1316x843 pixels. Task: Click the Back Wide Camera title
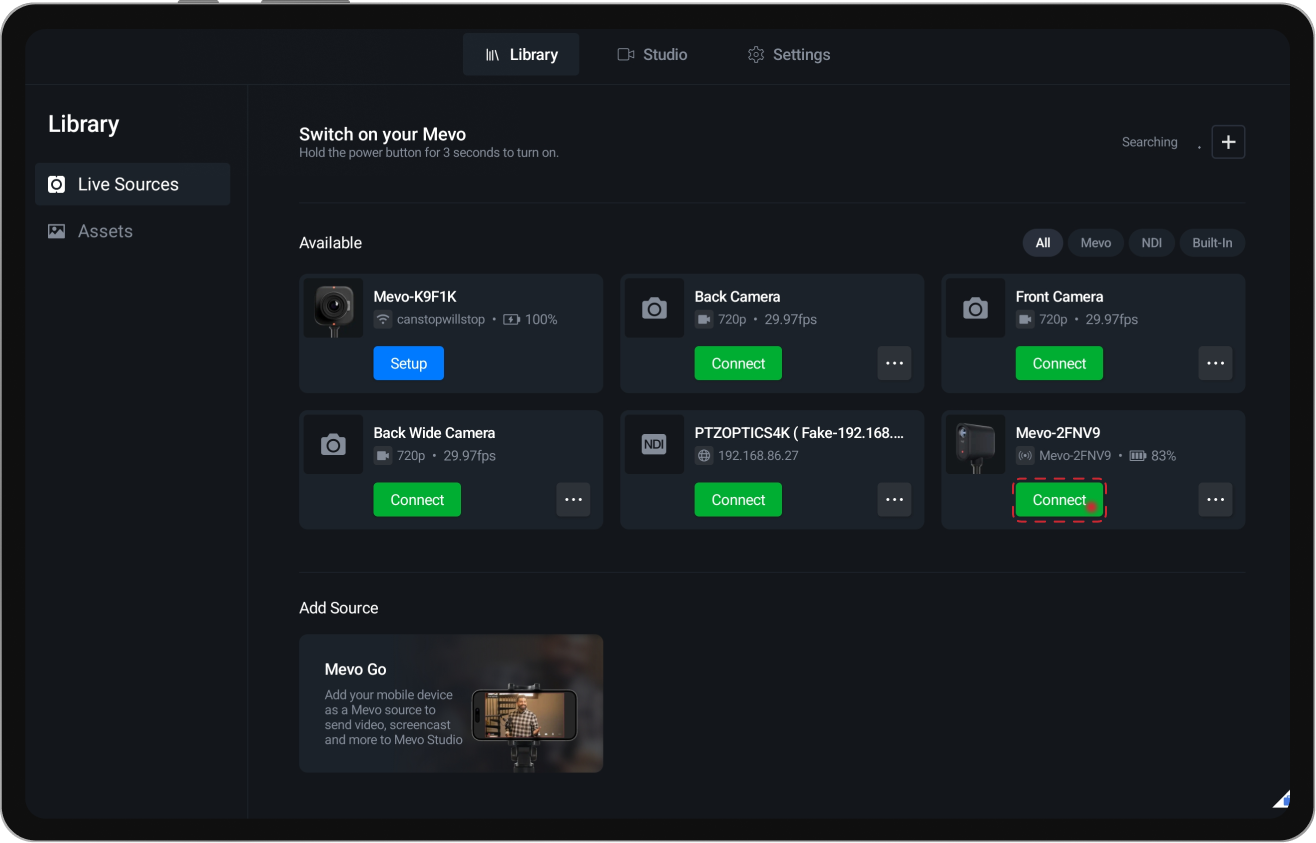coord(434,433)
